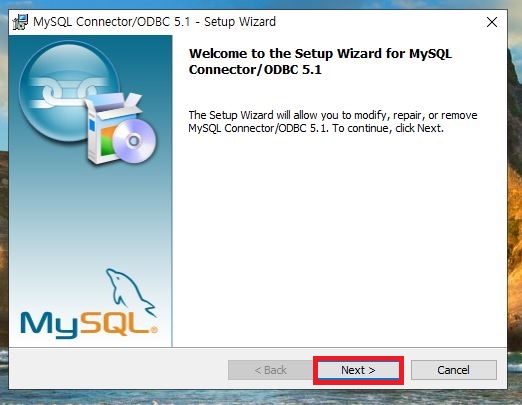The width and height of the screenshot is (522, 405).
Task: Click the Setup Wizard description paragraph
Action: pos(333,122)
